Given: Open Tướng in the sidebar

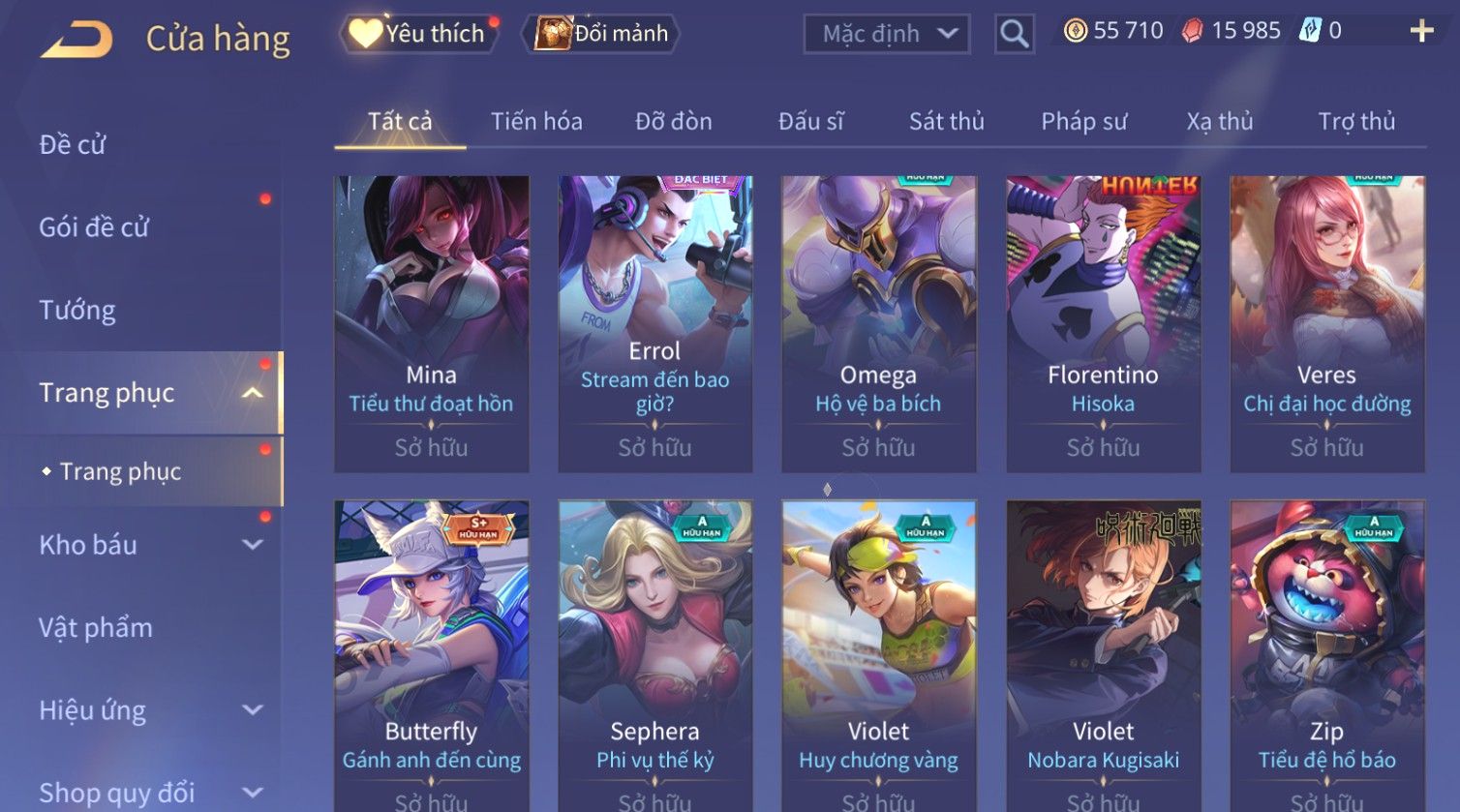Looking at the screenshot, I should point(77,310).
